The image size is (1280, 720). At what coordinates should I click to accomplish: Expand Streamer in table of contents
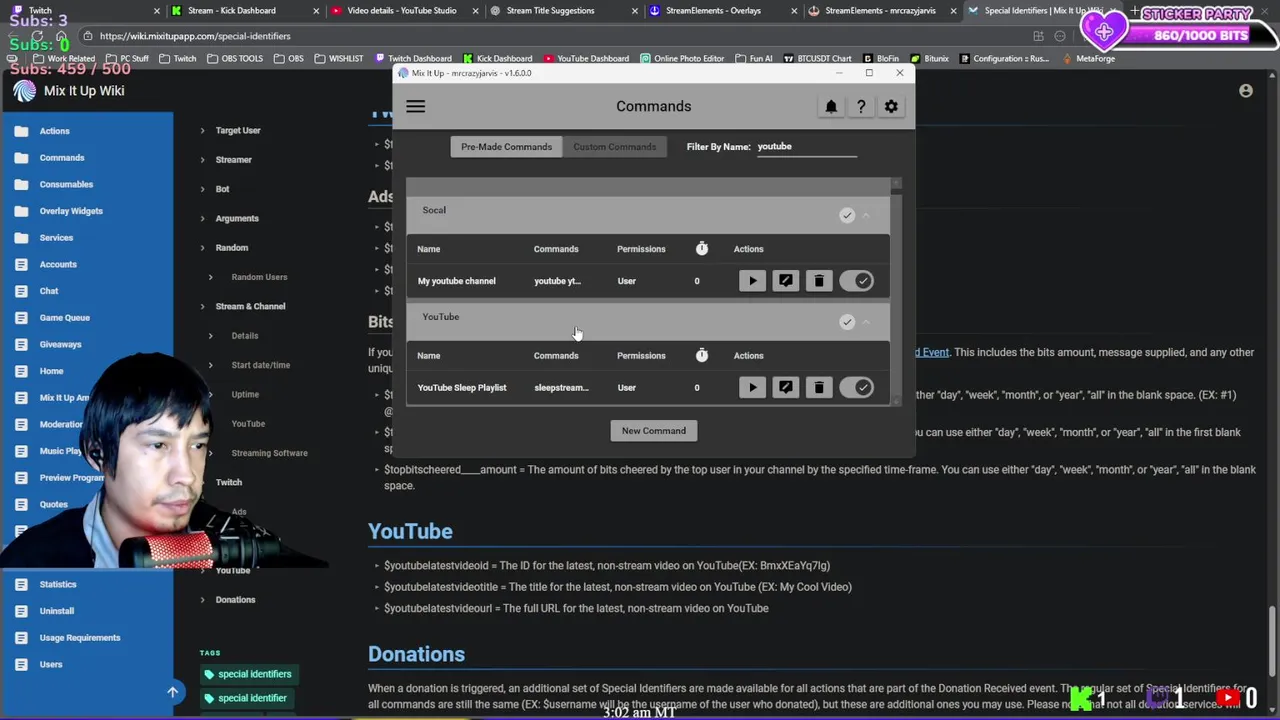202,160
